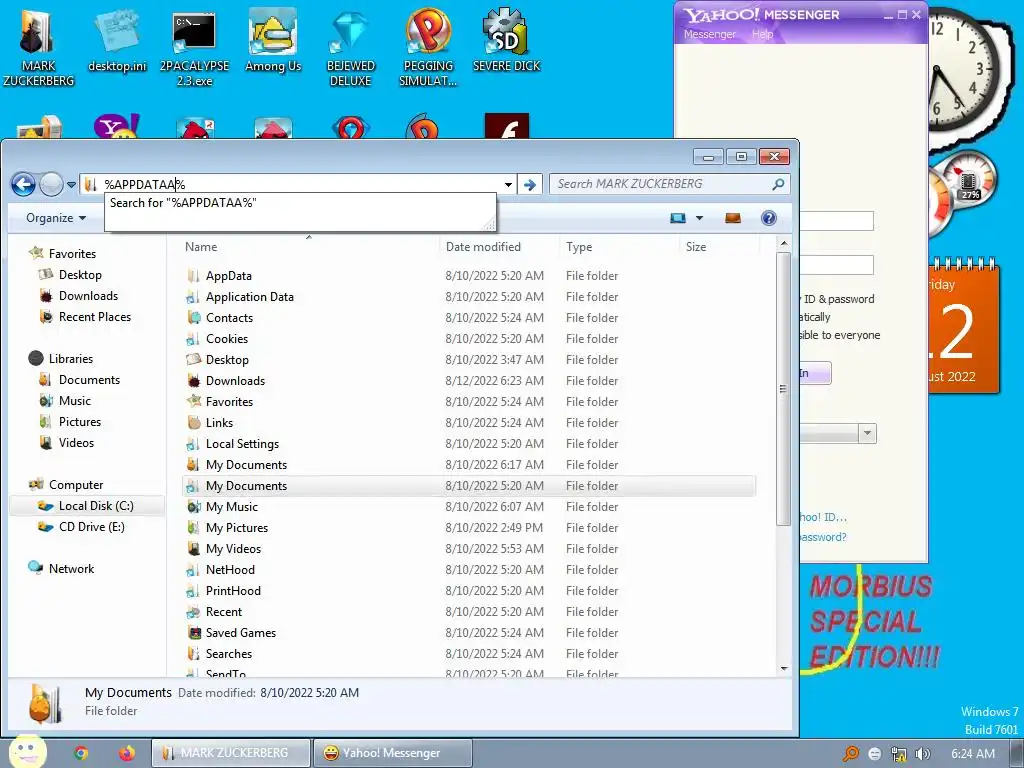Sort by Date modified column header
1024x768 pixels.
pyautogui.click(x=499, y=247)
